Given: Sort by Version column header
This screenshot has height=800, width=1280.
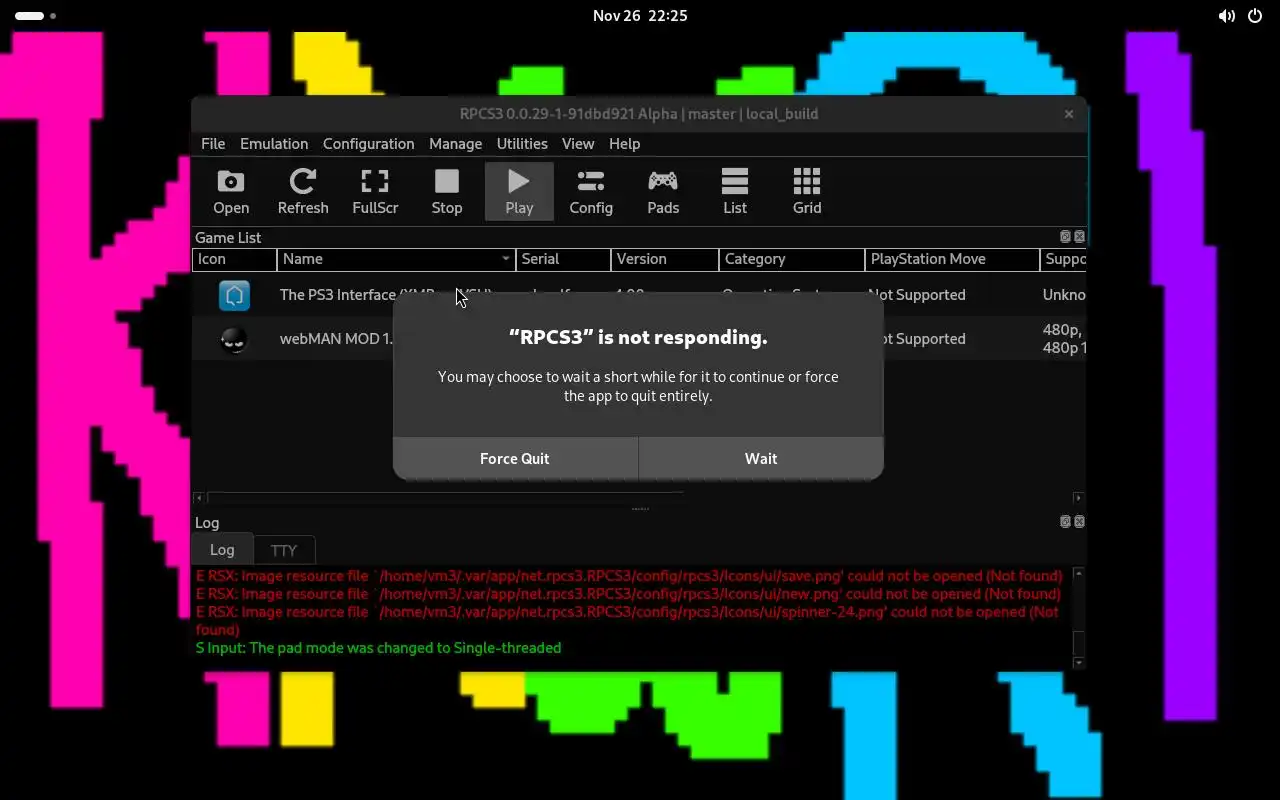Looking at the screenshot, I should [x=664, y=259].
